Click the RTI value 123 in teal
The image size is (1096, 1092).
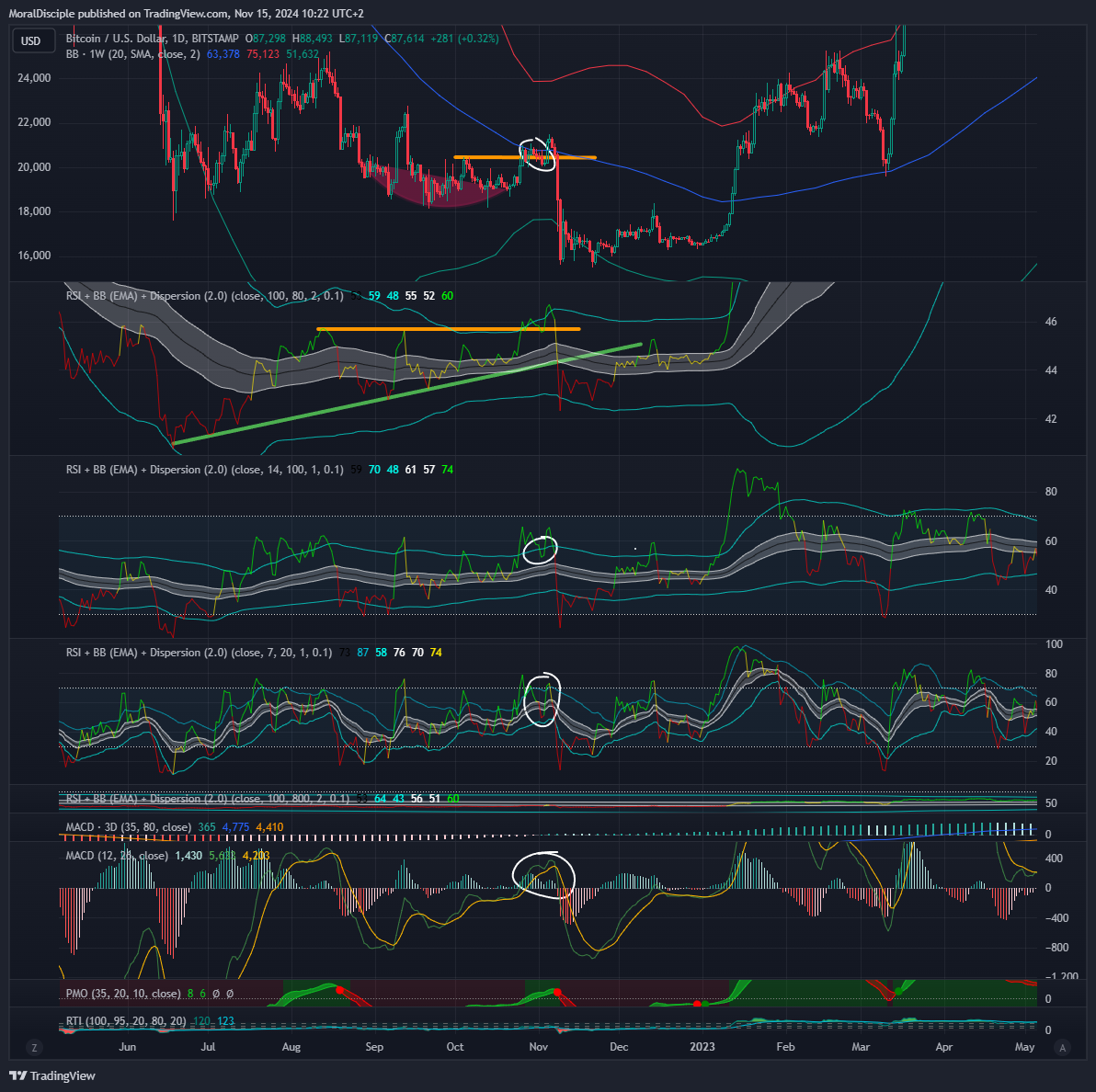226,1021
